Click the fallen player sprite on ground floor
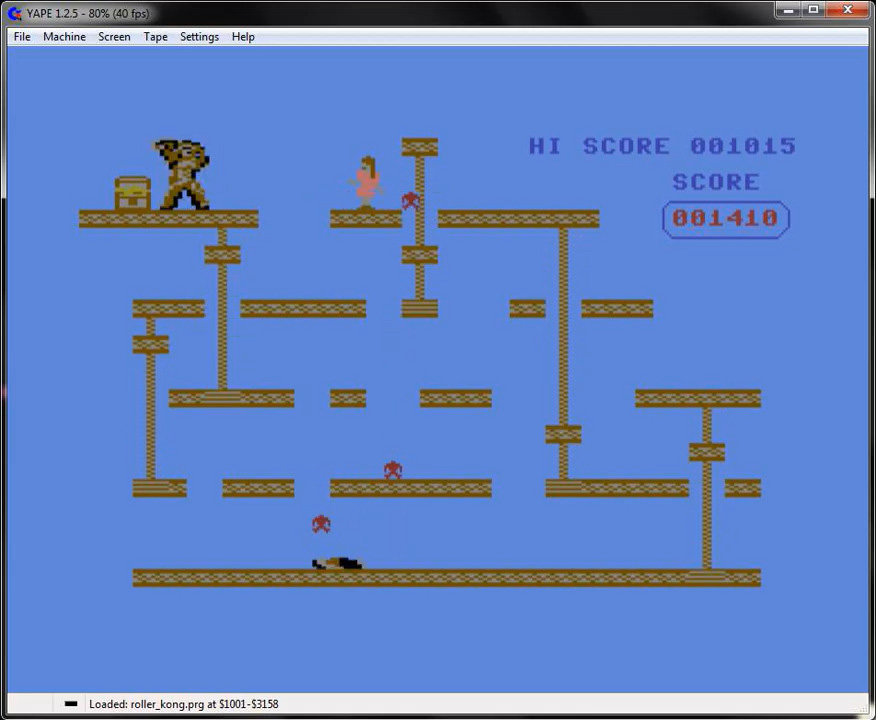 [337, 563]
